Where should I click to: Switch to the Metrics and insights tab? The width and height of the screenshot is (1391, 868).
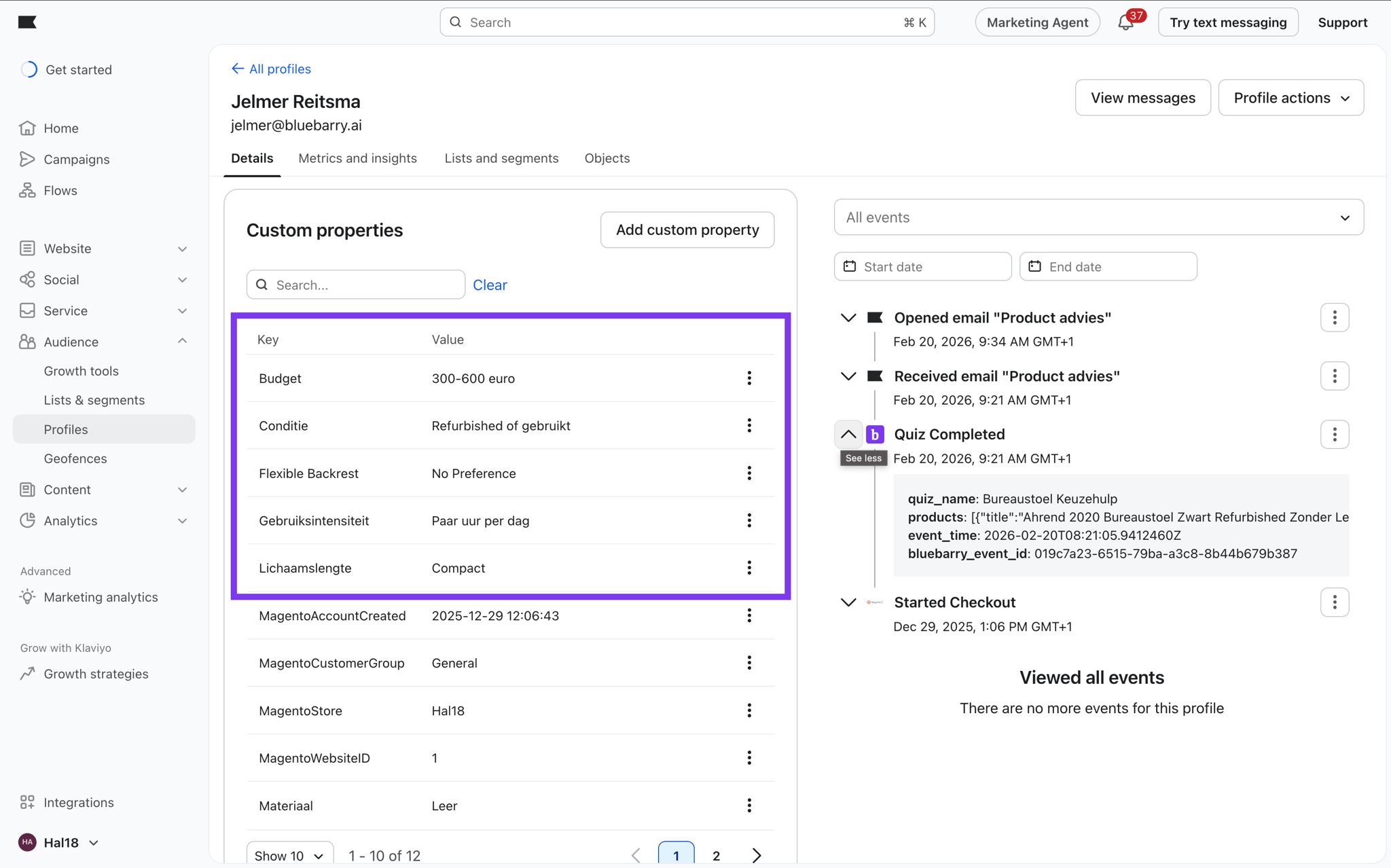coord(357,158)
